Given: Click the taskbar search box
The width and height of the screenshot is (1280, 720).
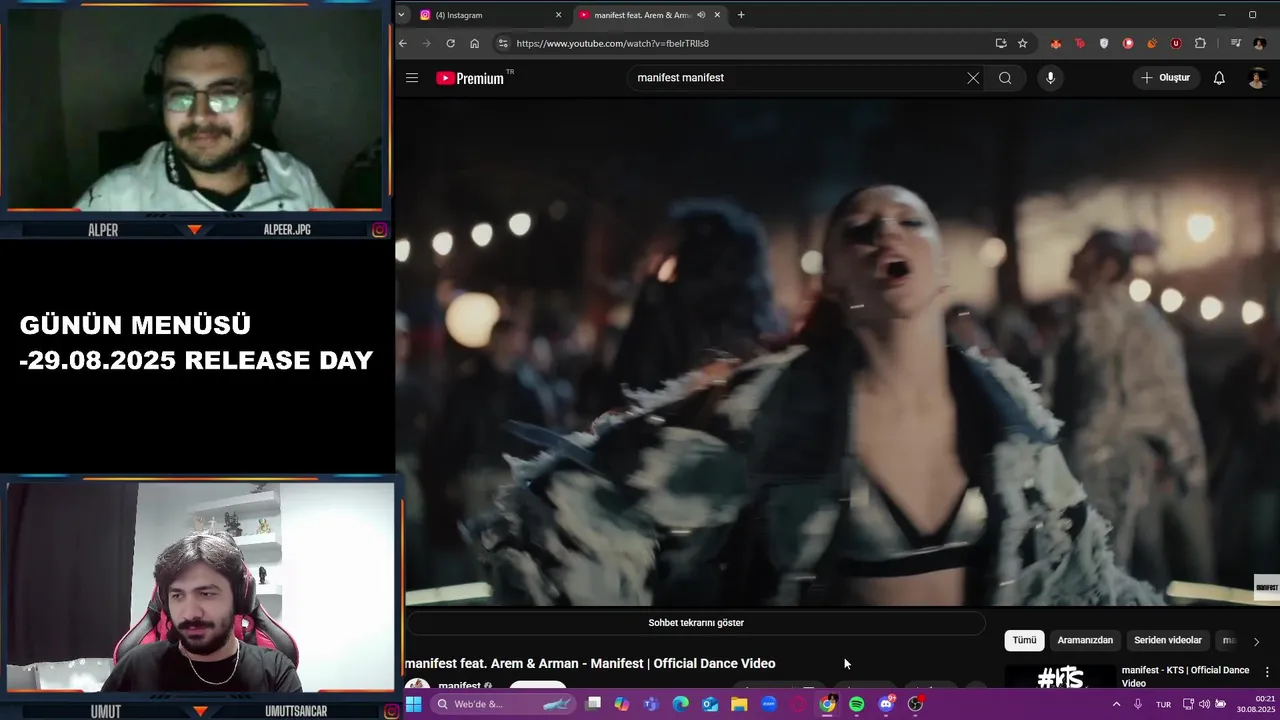Looking at the screenshot, I should [503, 704].
